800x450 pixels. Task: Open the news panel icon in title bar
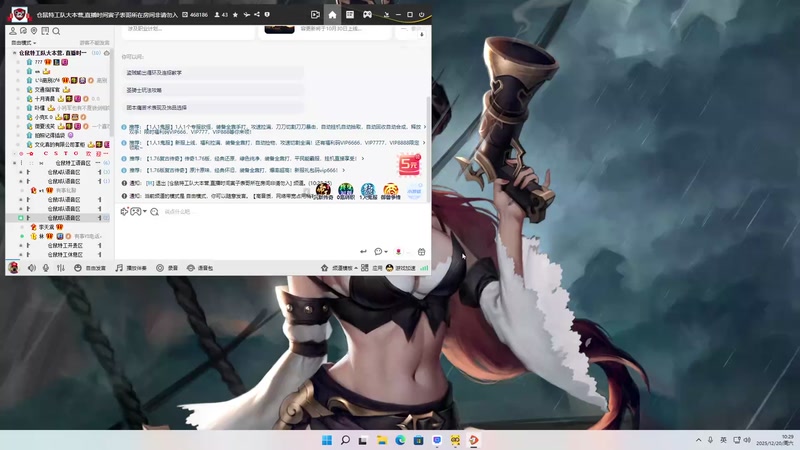click(x=349, y=15)
